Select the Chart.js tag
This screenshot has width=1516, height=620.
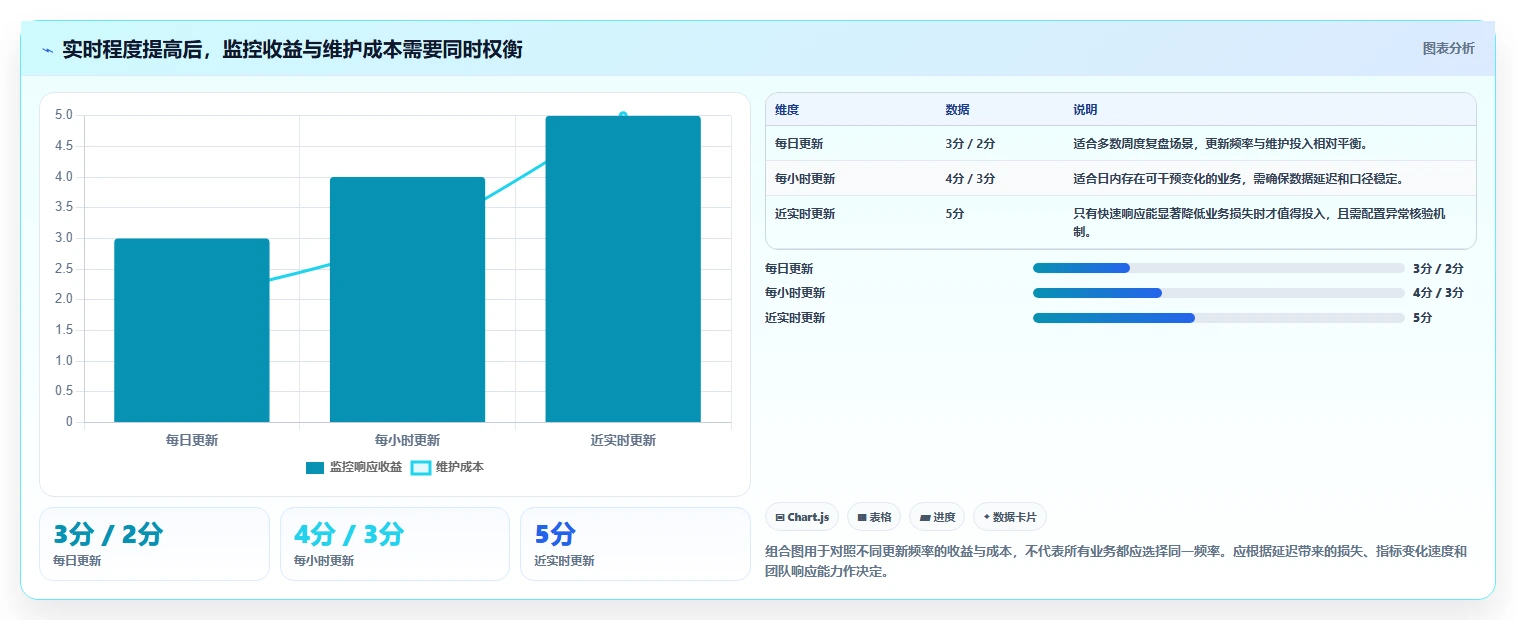[802, 517]
